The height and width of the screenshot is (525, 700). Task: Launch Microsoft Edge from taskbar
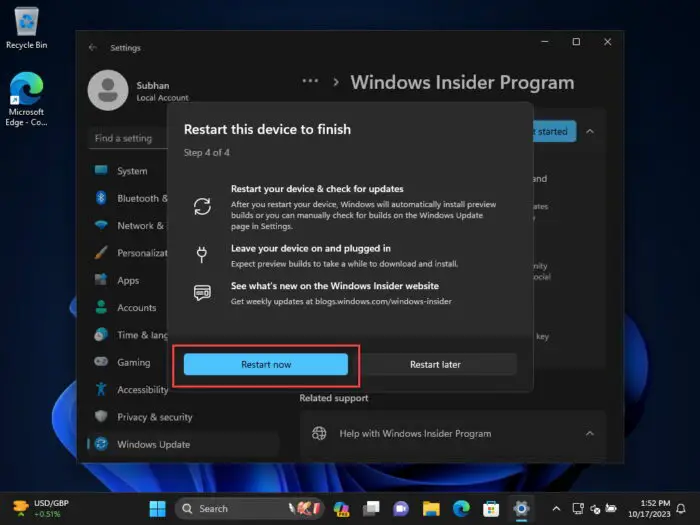461,508
